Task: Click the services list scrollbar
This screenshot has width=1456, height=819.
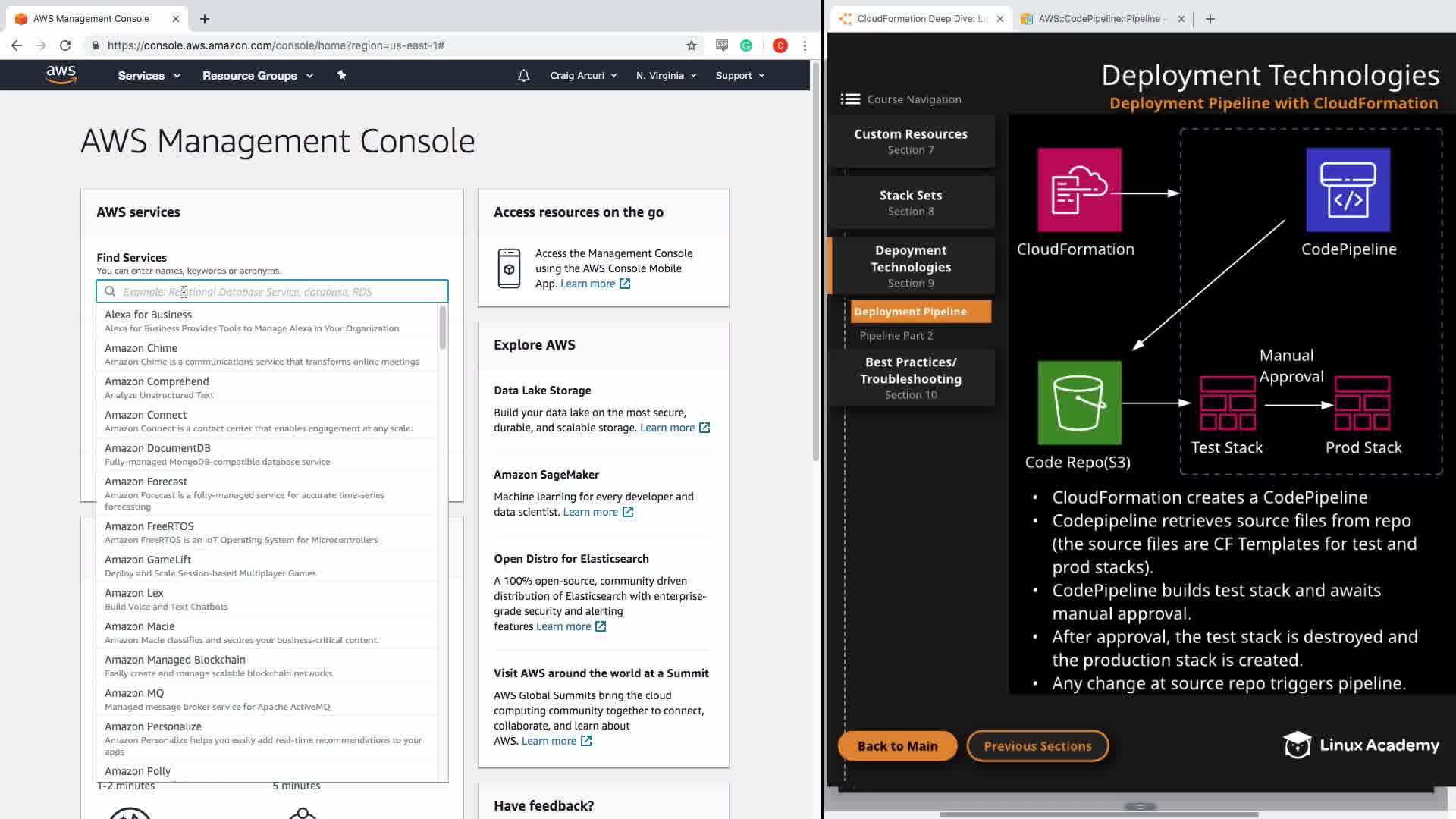Action: pos(442,328)
